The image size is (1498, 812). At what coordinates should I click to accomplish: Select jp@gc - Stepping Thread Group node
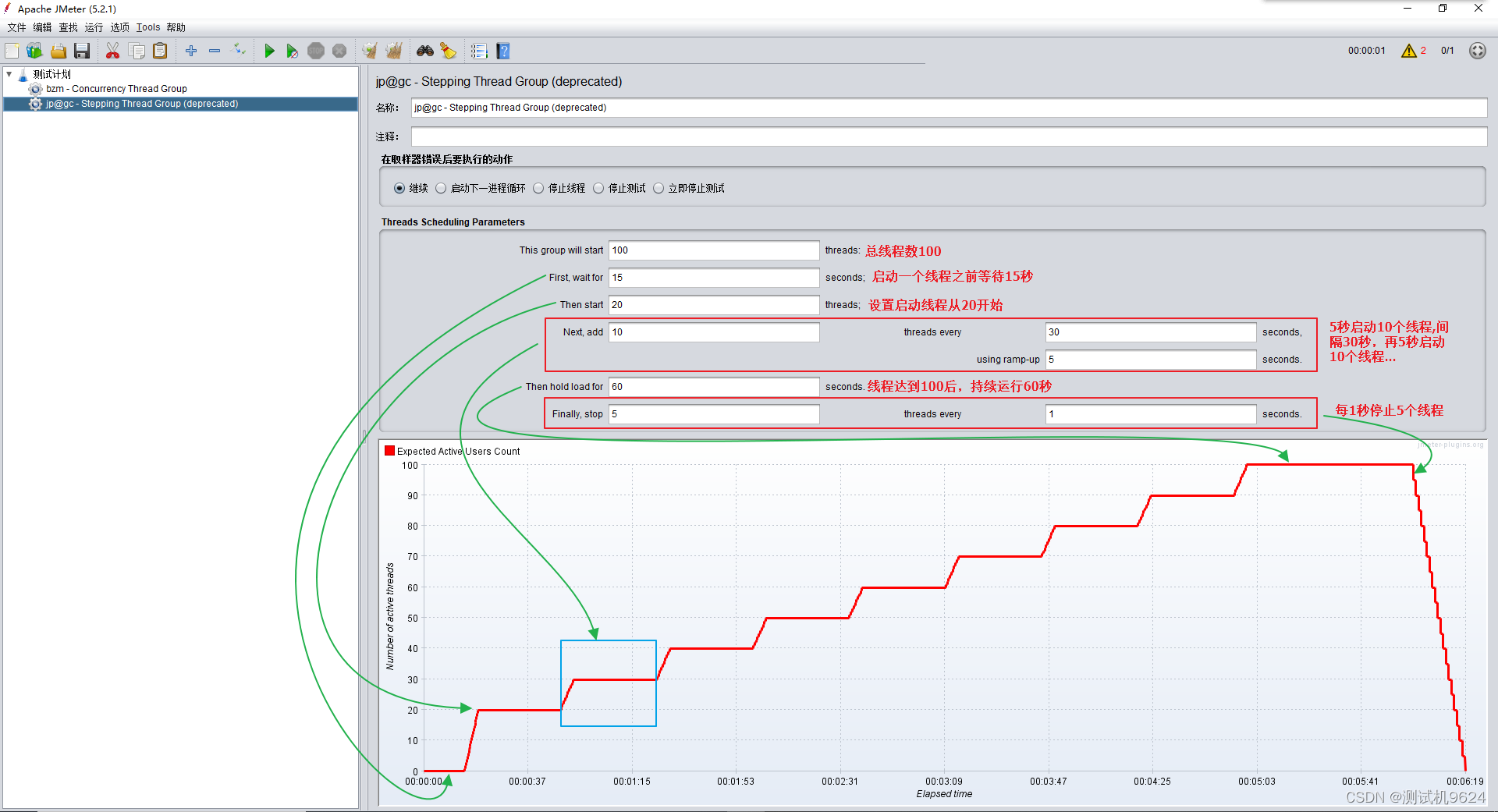pos(141,104)
